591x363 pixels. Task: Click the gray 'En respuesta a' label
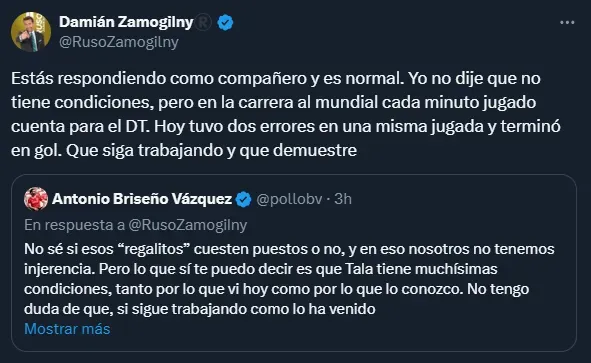pos(74,225)
